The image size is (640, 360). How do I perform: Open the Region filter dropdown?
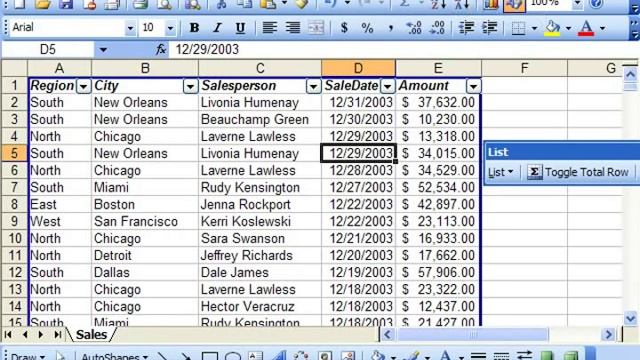84,86
